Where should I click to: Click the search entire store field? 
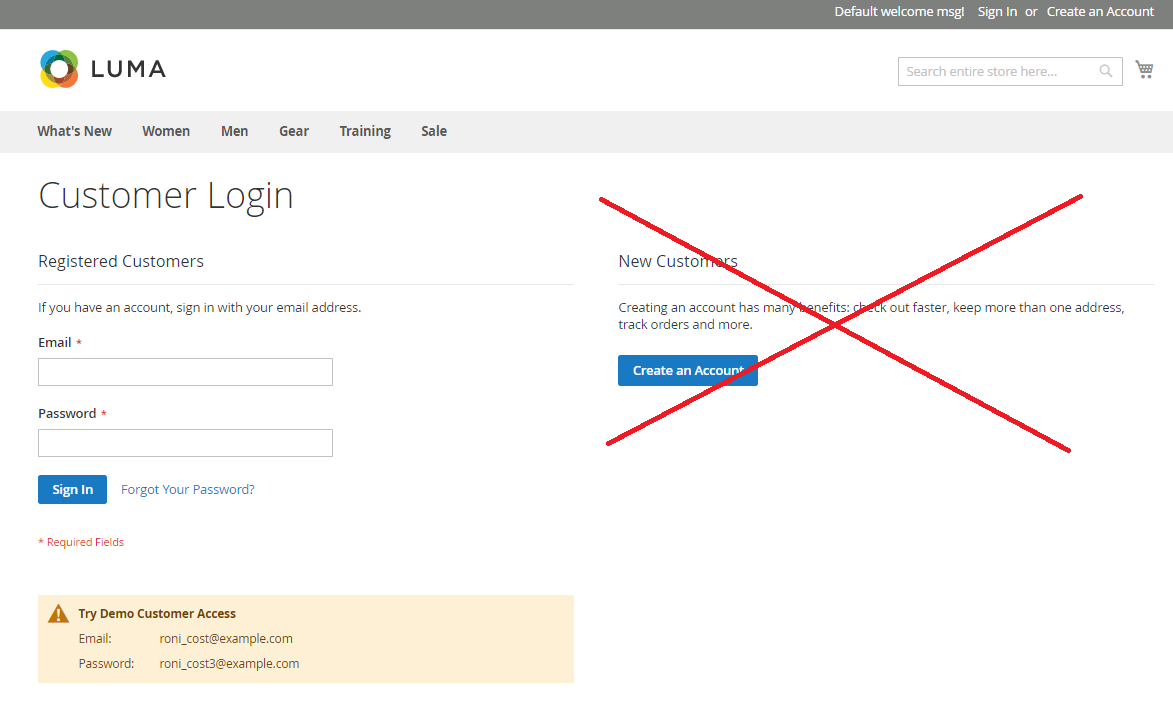coord(995,72)
